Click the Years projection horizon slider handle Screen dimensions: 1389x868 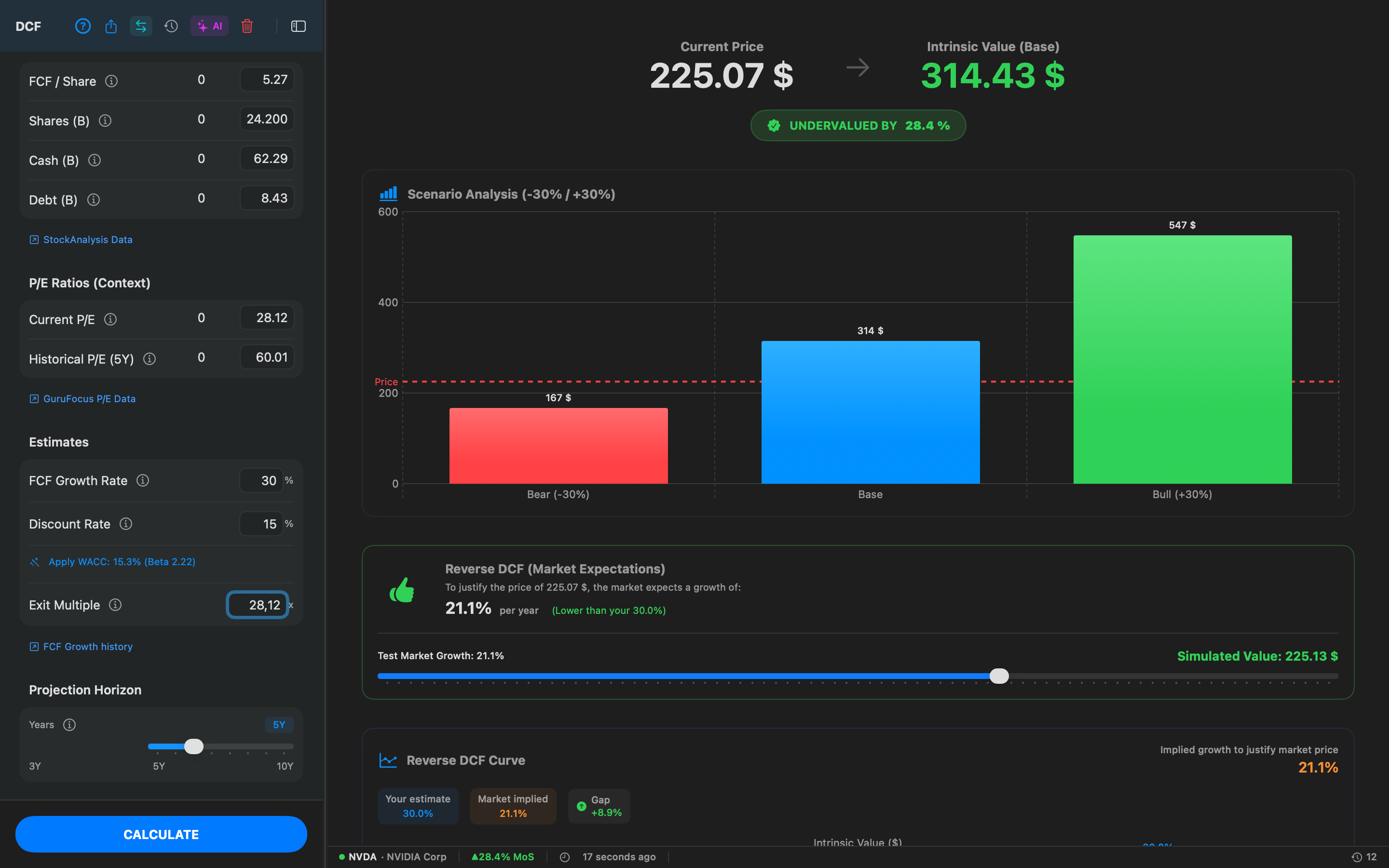tap(194, 746)
